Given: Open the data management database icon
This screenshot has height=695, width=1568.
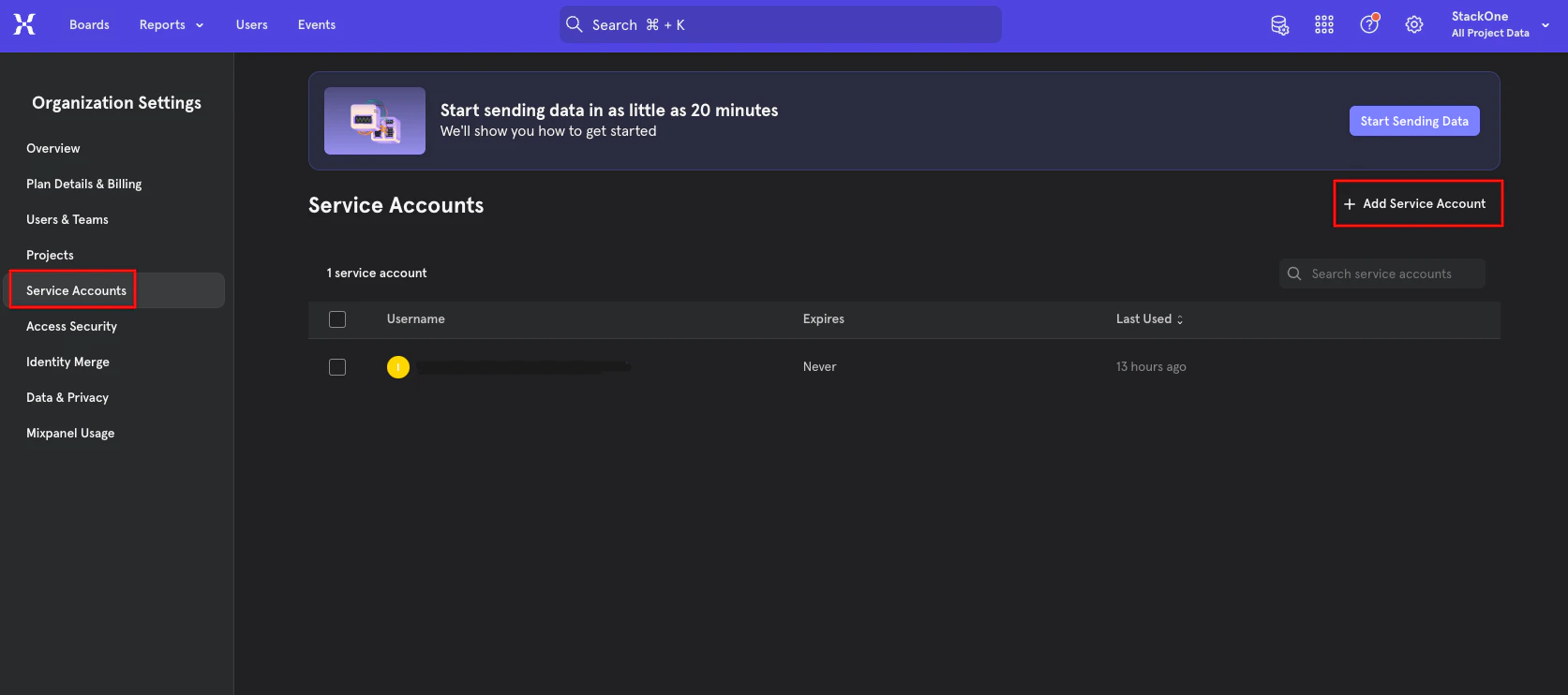Looking at the screenshot, I should point(1279,25).
